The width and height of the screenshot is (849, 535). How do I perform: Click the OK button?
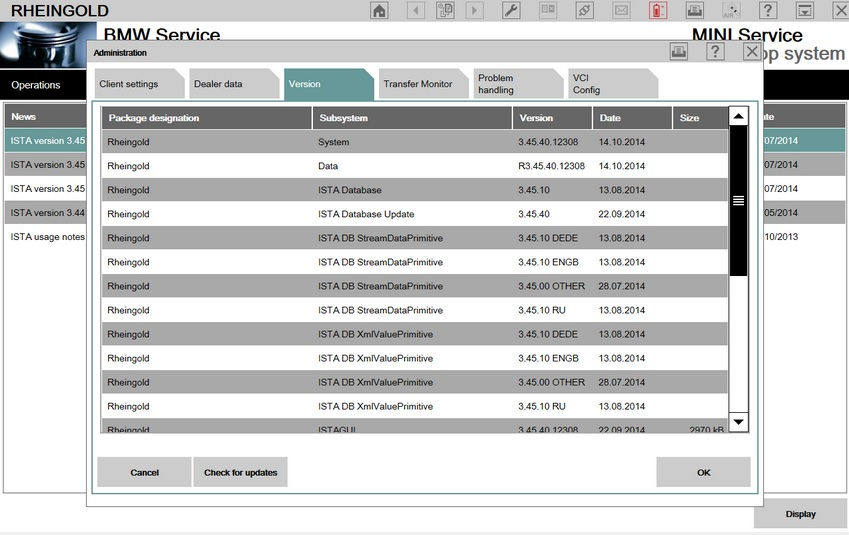pos(703,472)
